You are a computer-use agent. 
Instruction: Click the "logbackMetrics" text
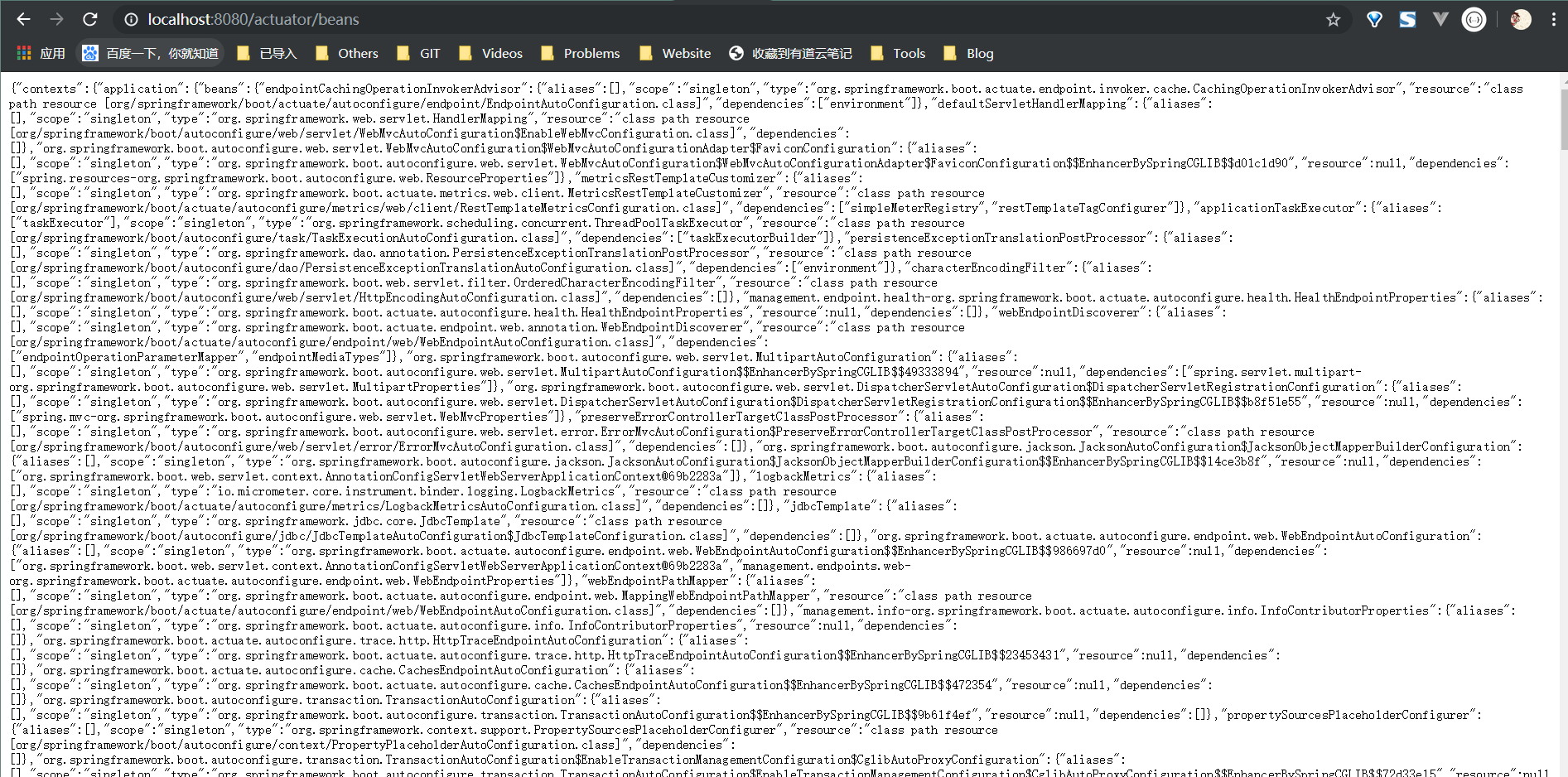[x=803, y=476]
